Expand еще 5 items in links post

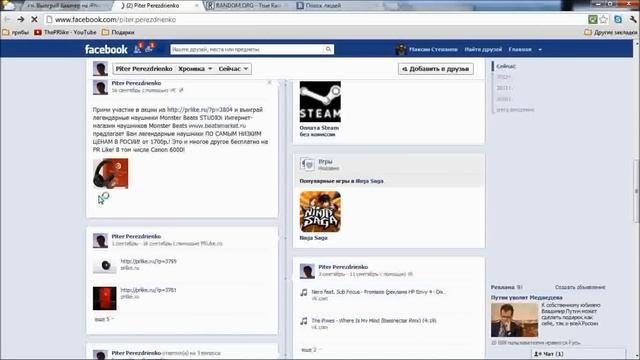[x=104, y=319]
